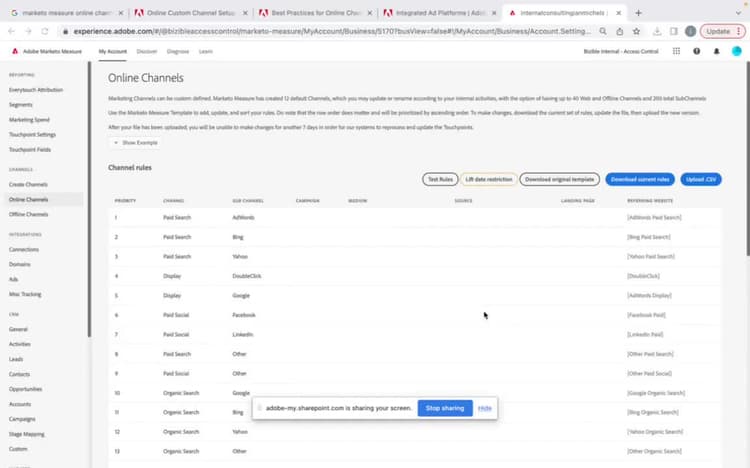Click the DoubleClick sub channel cell
Screen dimensions: 750x468
pos(247,276)
